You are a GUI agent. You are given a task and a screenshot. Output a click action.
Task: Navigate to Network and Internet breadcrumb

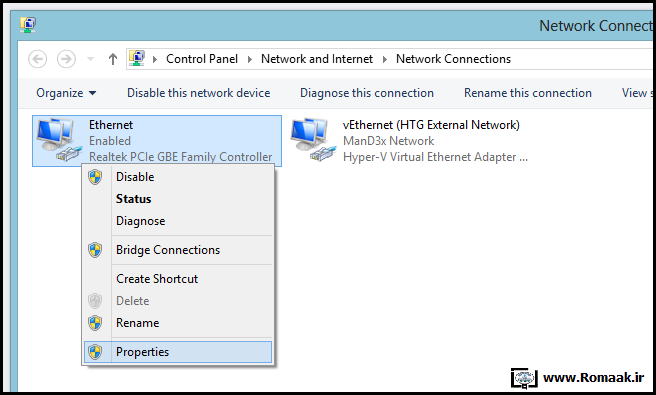(x=317, y=59)
